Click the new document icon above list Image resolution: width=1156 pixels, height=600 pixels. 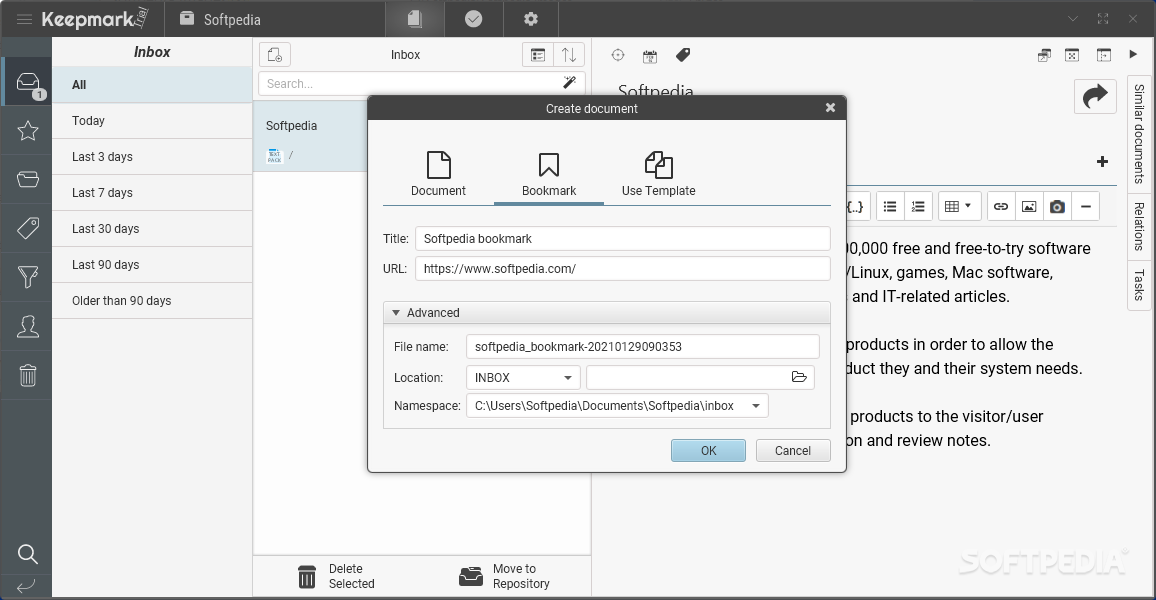click(x=275, y=55)
